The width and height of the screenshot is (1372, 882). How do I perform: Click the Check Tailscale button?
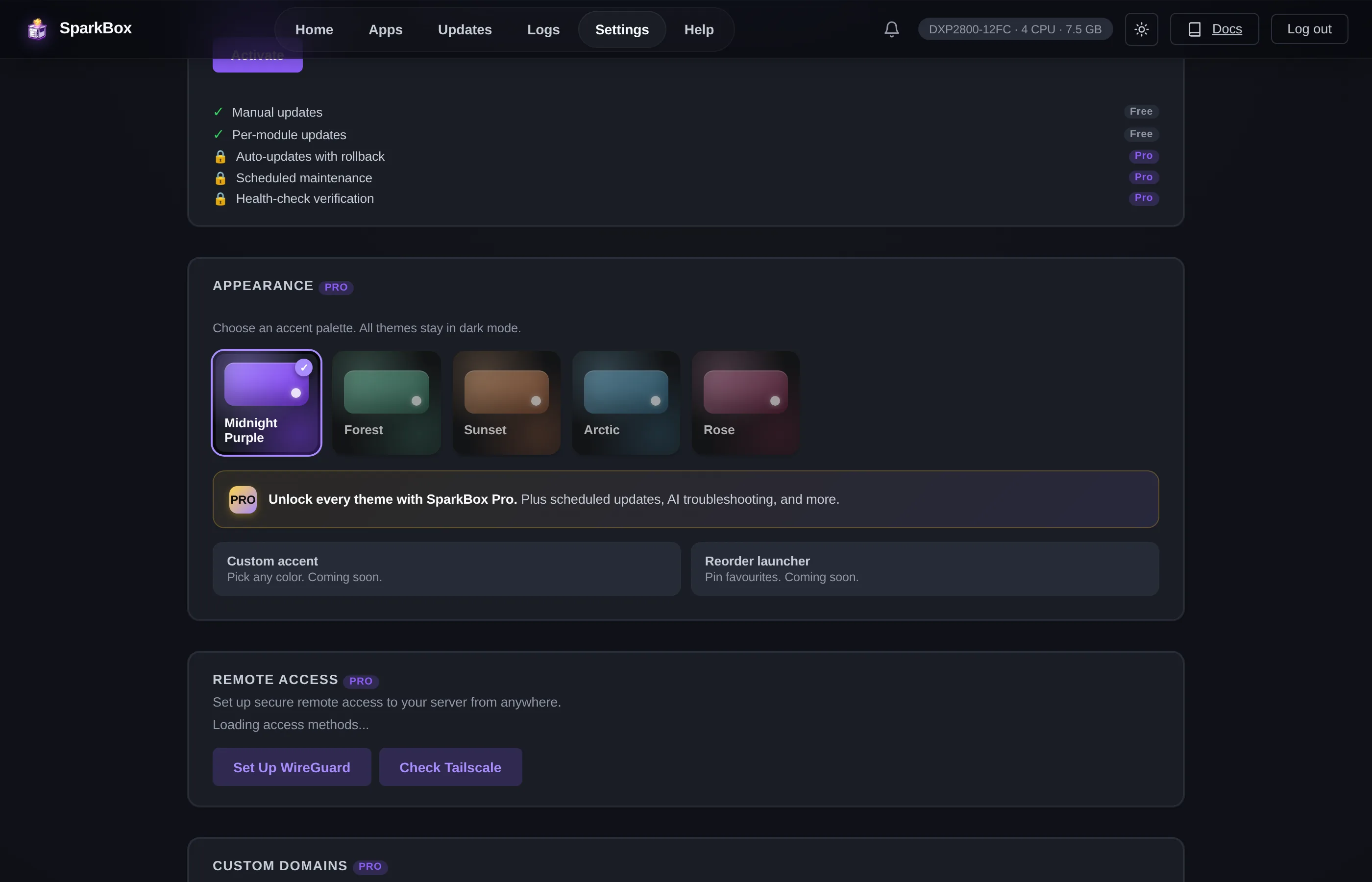[x=450, y=767]
